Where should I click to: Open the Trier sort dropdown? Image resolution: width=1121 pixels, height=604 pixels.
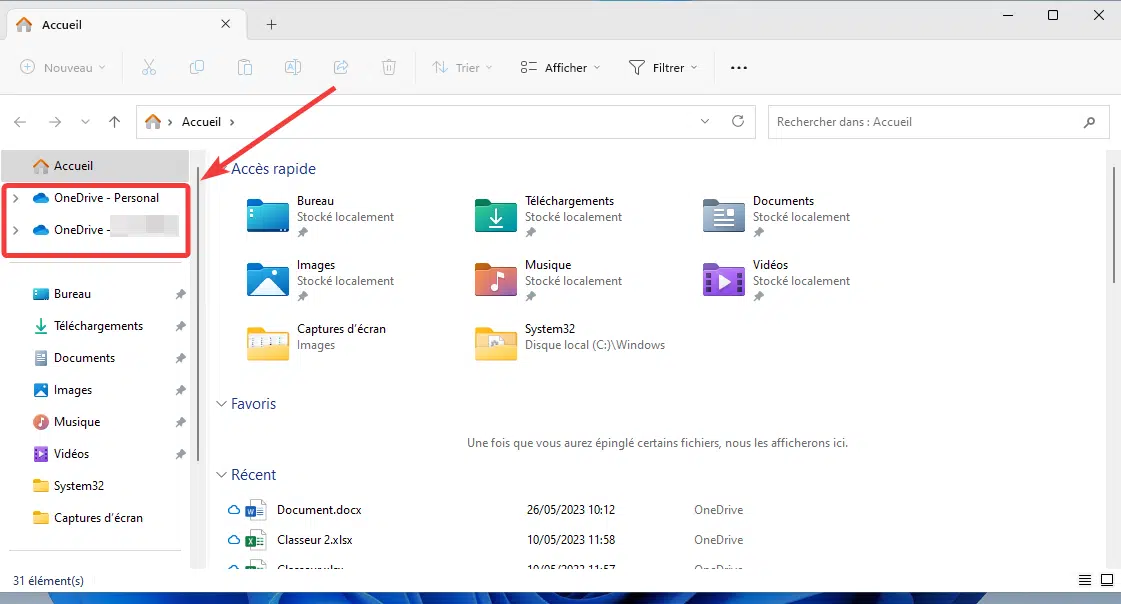click(463, 67)
